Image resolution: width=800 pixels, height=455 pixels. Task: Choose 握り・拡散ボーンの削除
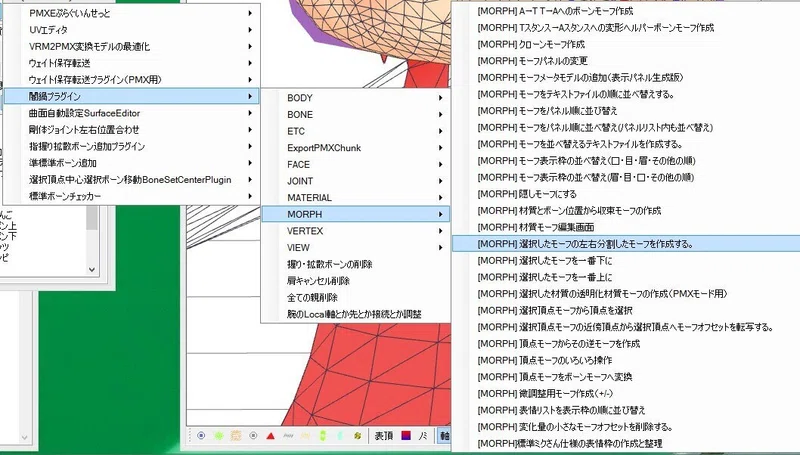(356, 264)
